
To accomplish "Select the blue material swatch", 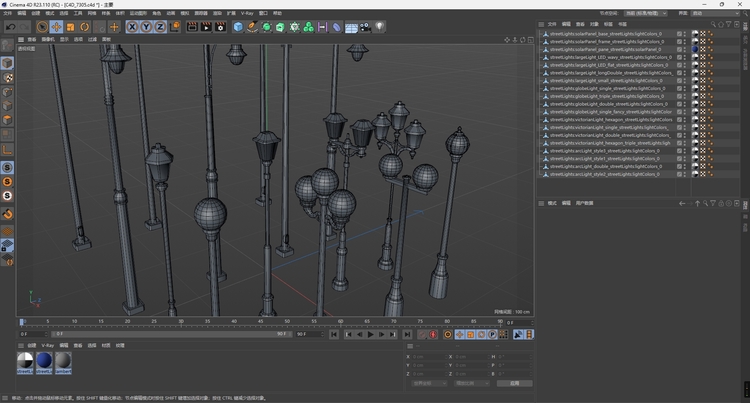I will [x=44, y=360].
